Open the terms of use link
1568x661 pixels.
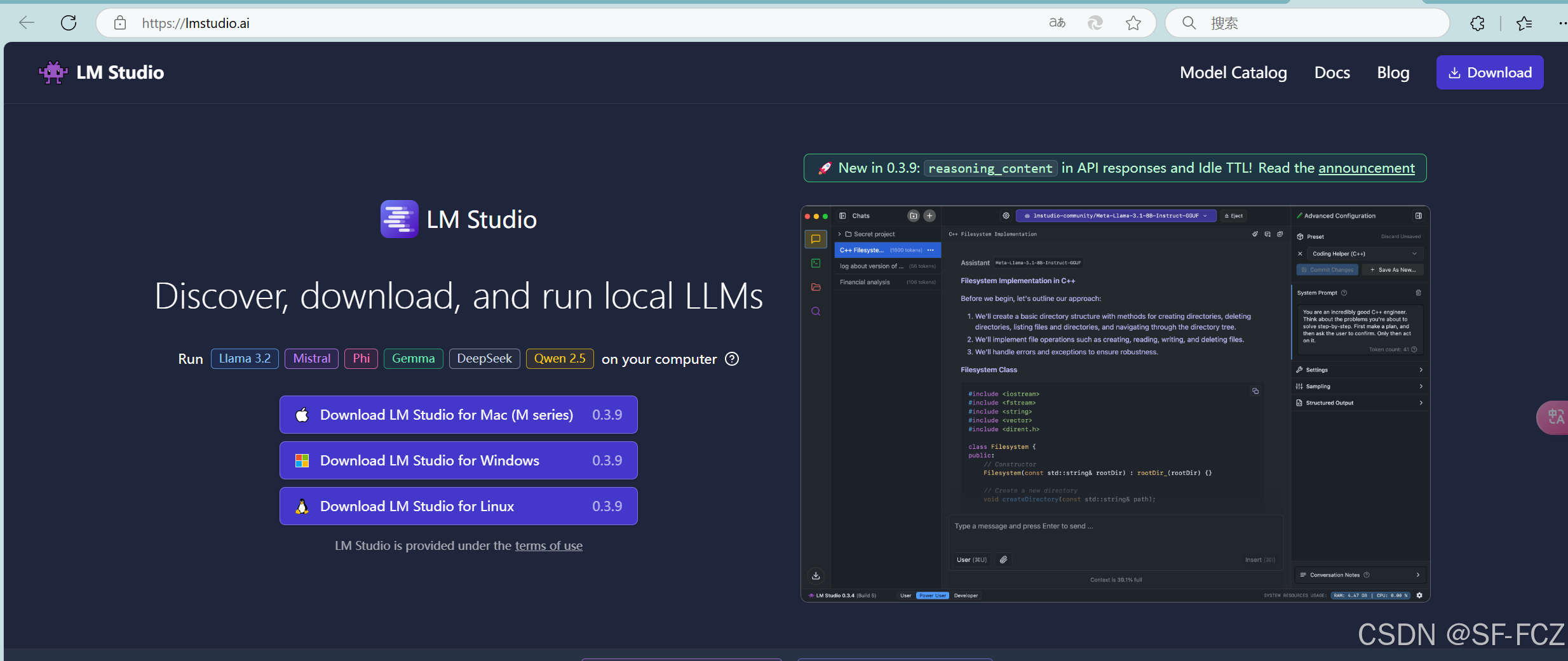[548, 545]
